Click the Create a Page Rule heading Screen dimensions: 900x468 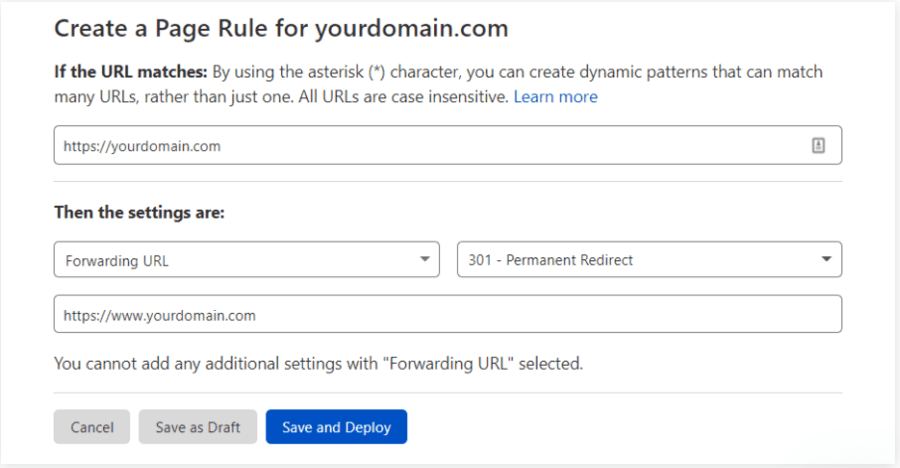pyautogui.click(x=281, y=28)
